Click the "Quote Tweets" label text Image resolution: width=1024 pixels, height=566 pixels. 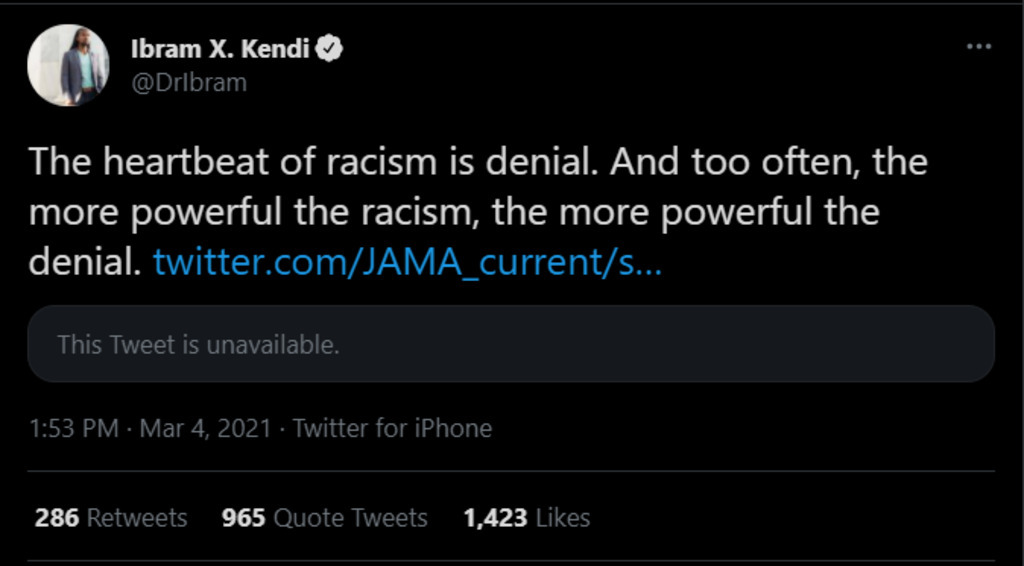[x=350, y=518]
